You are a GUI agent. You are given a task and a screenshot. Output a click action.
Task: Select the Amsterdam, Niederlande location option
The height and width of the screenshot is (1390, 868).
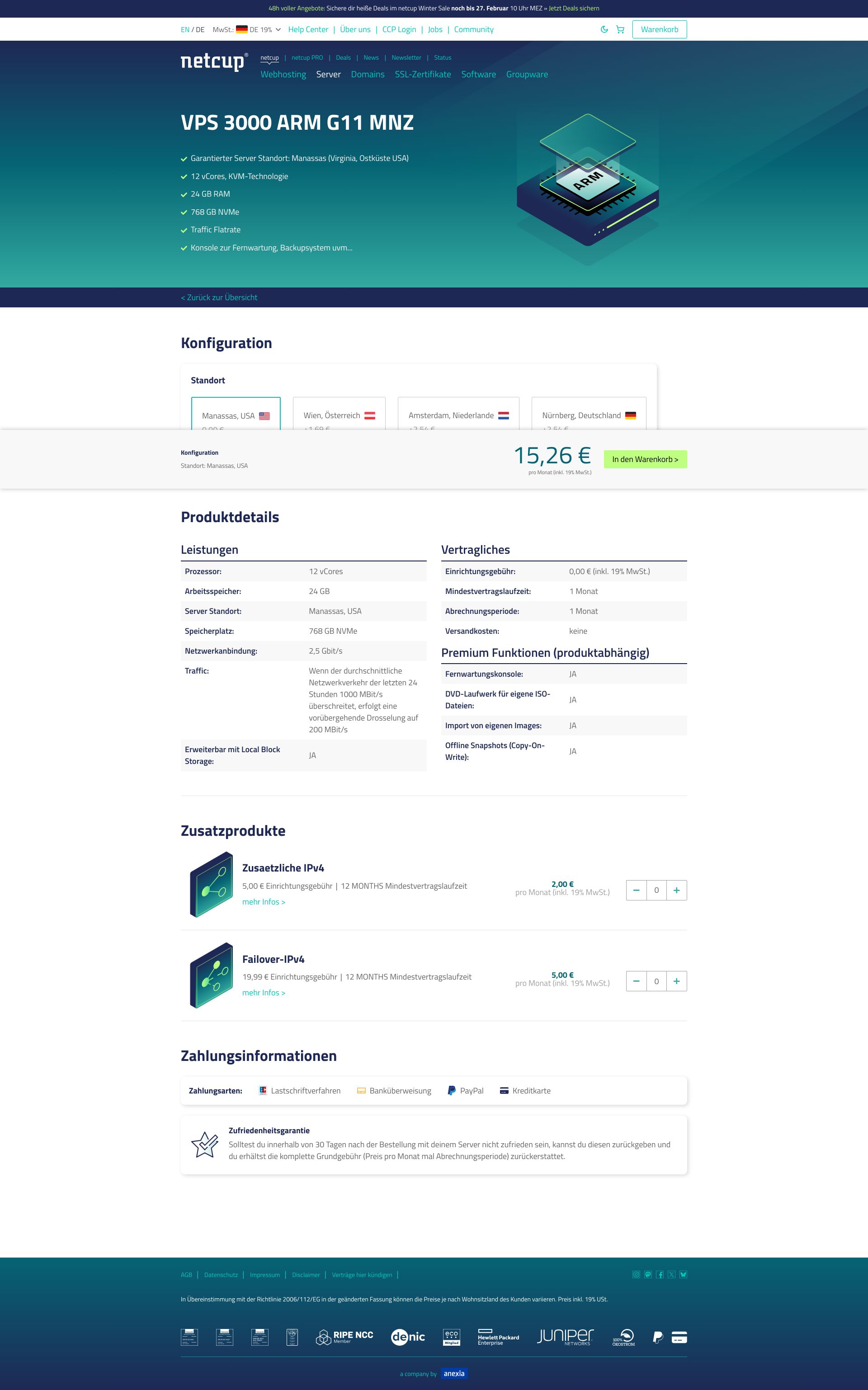tap(458, 413)
